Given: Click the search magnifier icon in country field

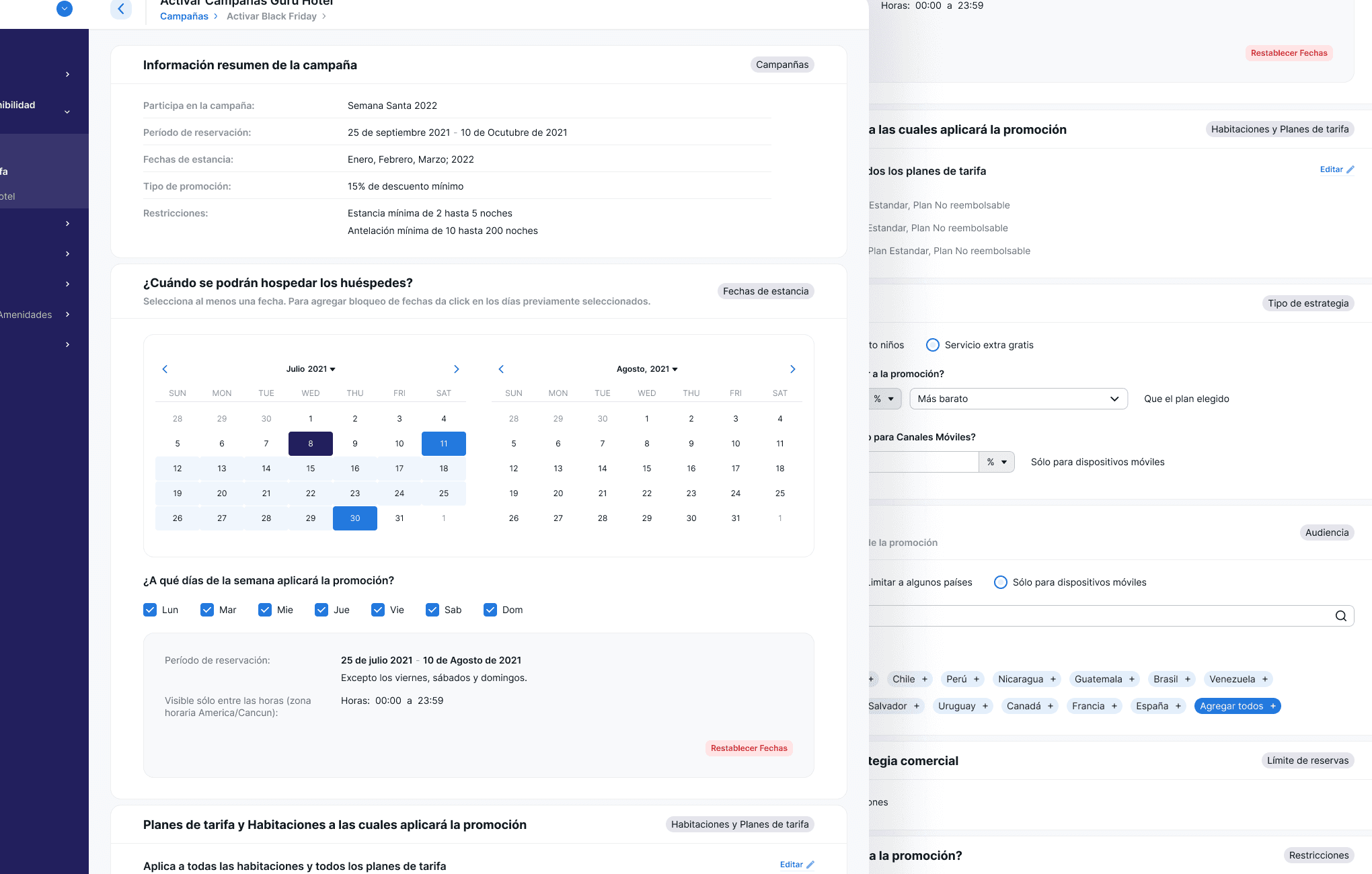Looking at the screenshot, I should point(1340,616).
